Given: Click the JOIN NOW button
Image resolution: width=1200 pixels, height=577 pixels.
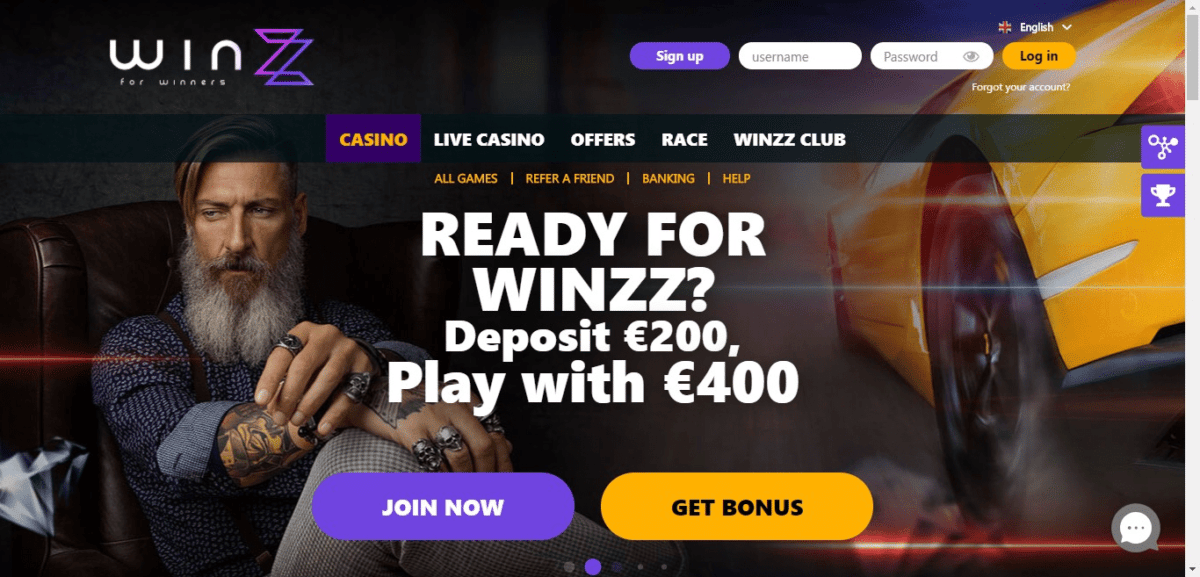Looking at the screenshot, I should (x=443, y=507).
